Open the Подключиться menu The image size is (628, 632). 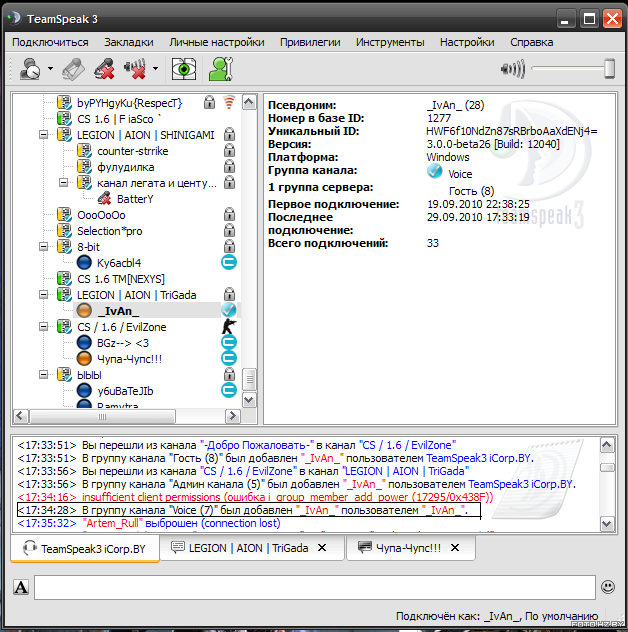click(50, 42)
